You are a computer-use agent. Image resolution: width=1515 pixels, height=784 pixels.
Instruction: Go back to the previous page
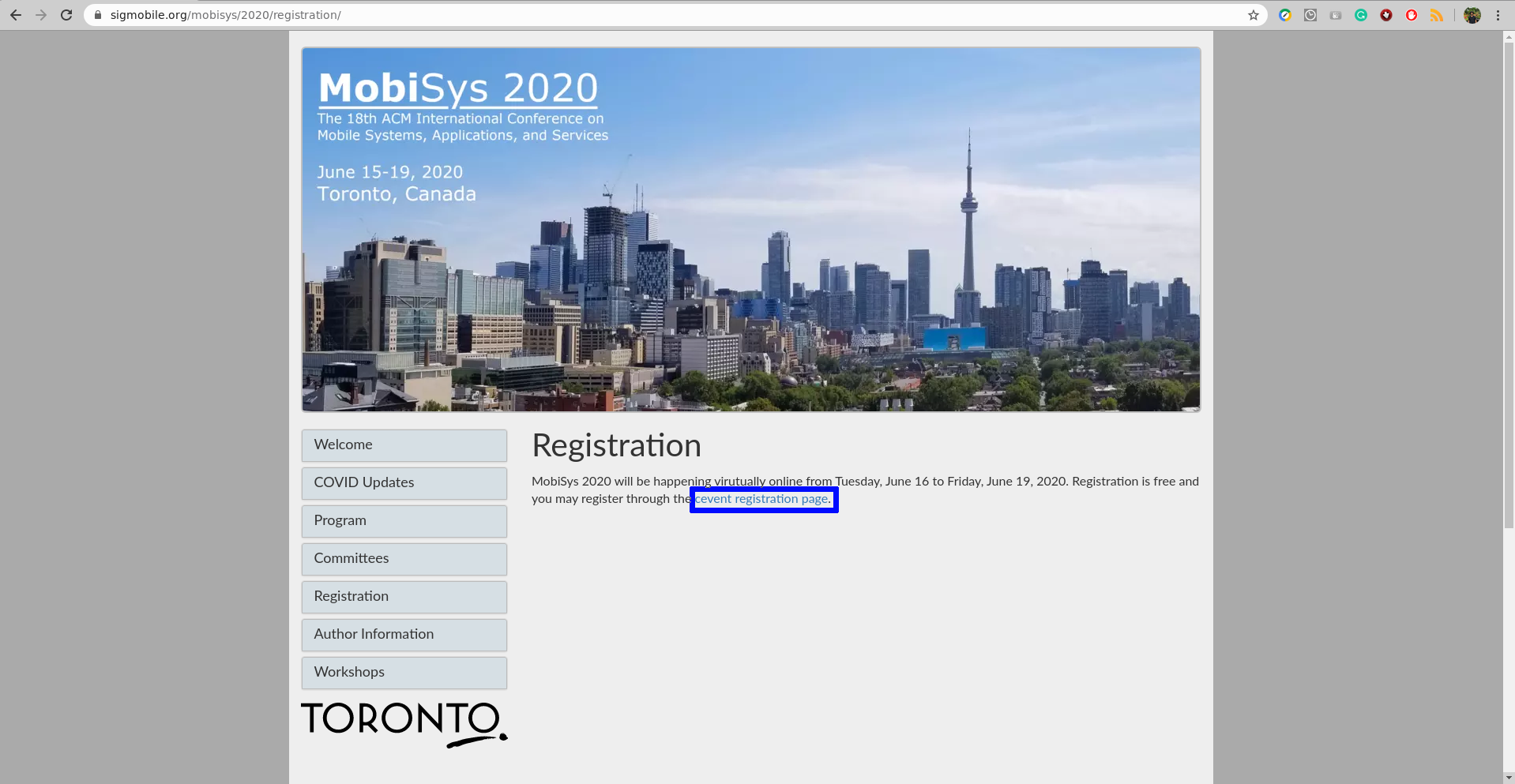pos(16,15)
